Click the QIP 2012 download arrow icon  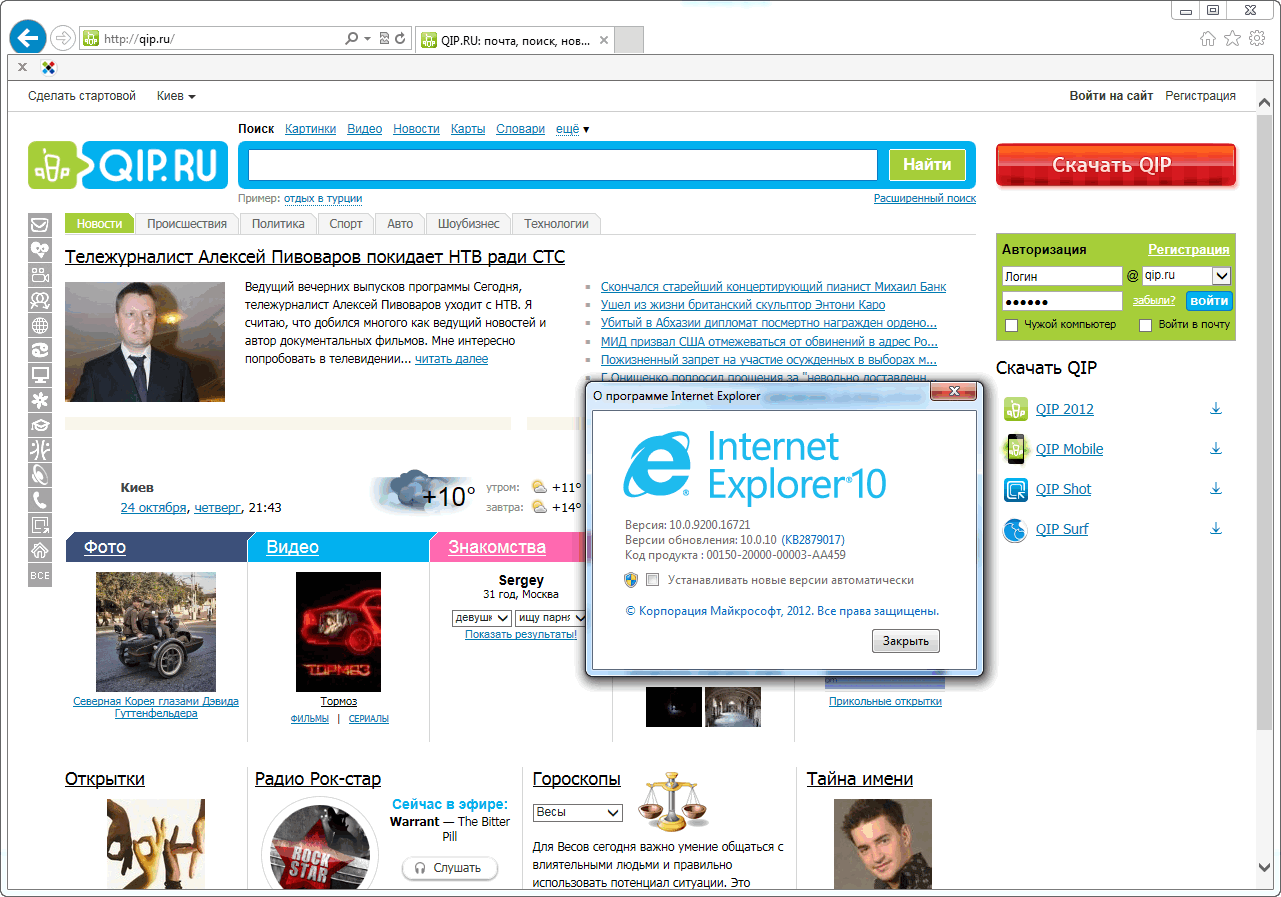coord(1216,408)
